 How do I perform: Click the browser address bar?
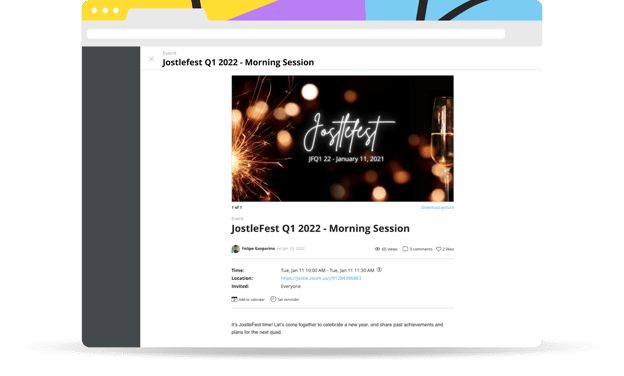296,34
